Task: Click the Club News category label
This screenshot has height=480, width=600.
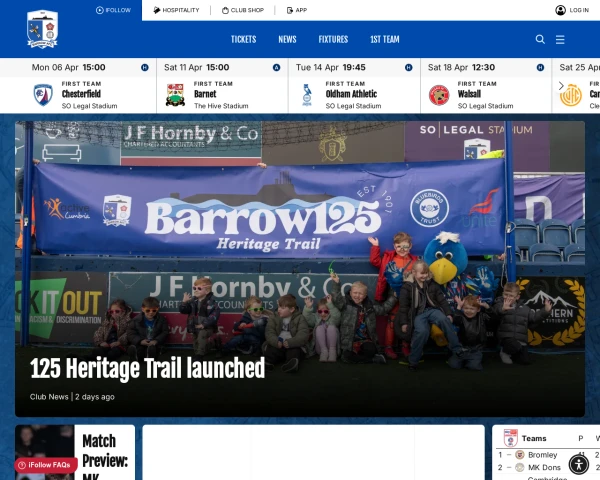Action: [49, 397]
